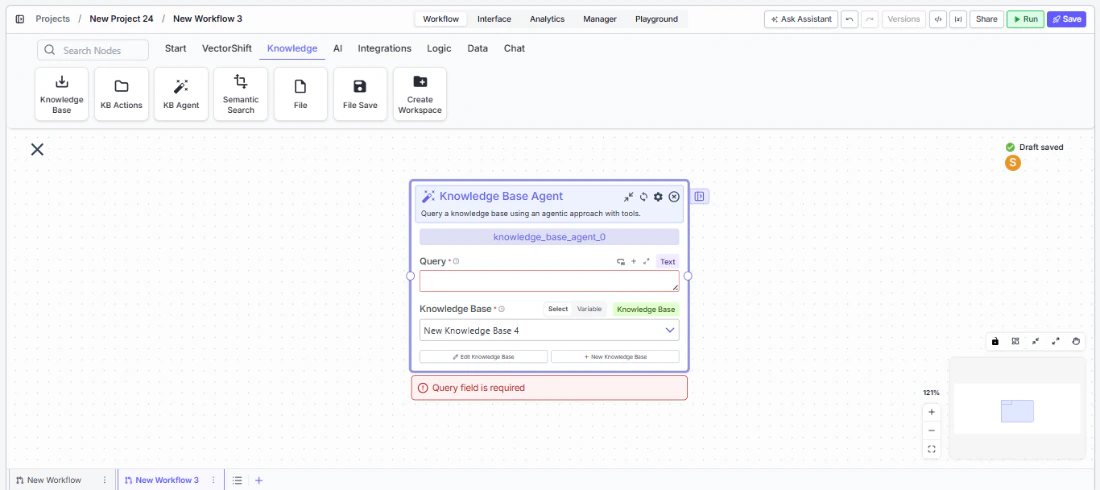Viewport: 1100px width, 490px height.
Task: Close the node palette with the X
Action: pyautogui.click(x=37, y=149)
